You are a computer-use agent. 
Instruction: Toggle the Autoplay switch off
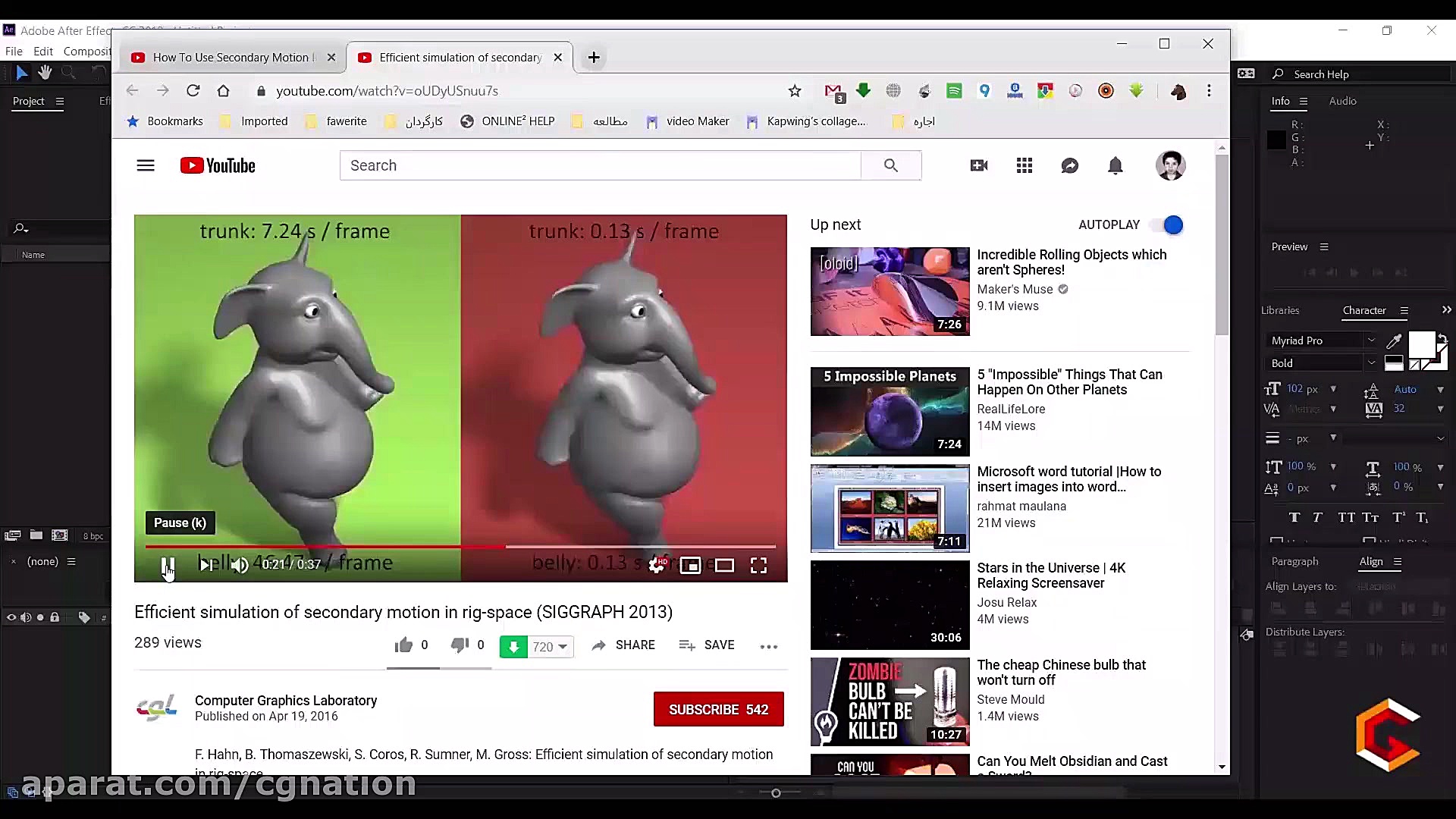coord(1166,225)
